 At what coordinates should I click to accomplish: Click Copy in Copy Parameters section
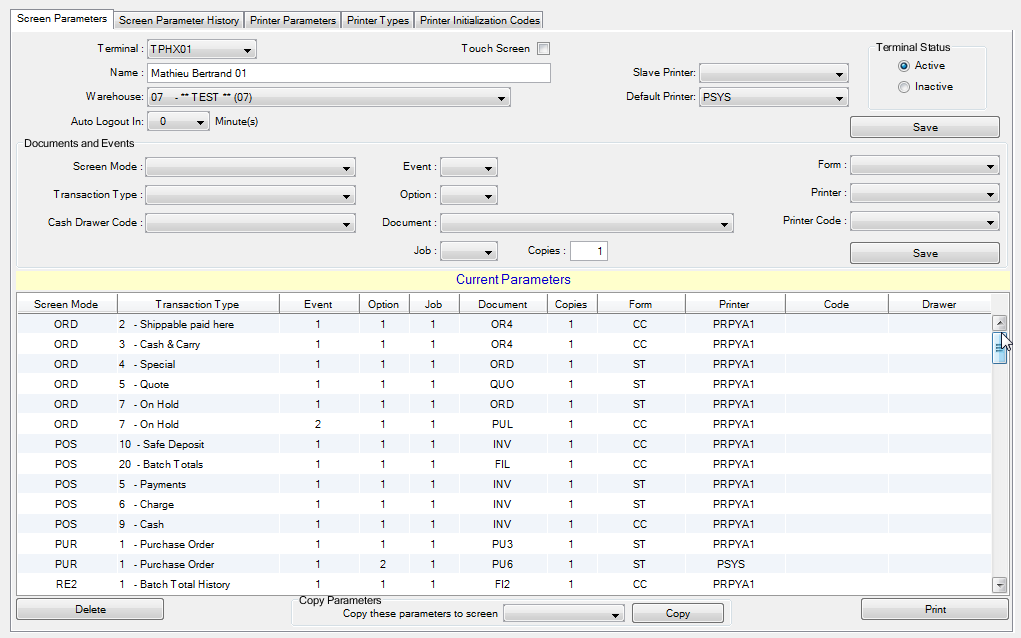[x=678, y=613]
